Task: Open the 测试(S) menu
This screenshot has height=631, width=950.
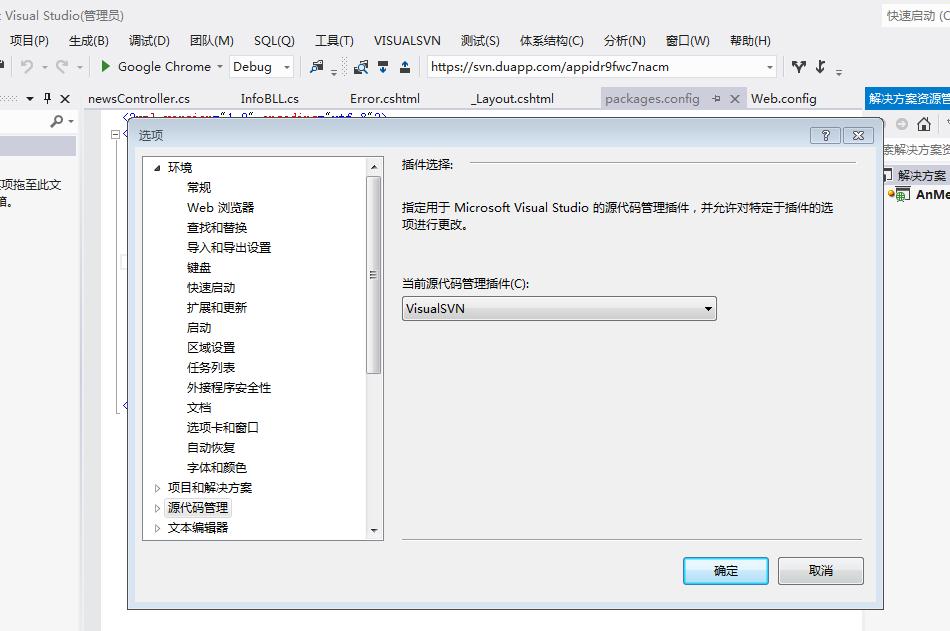Action: click(480, 41)
